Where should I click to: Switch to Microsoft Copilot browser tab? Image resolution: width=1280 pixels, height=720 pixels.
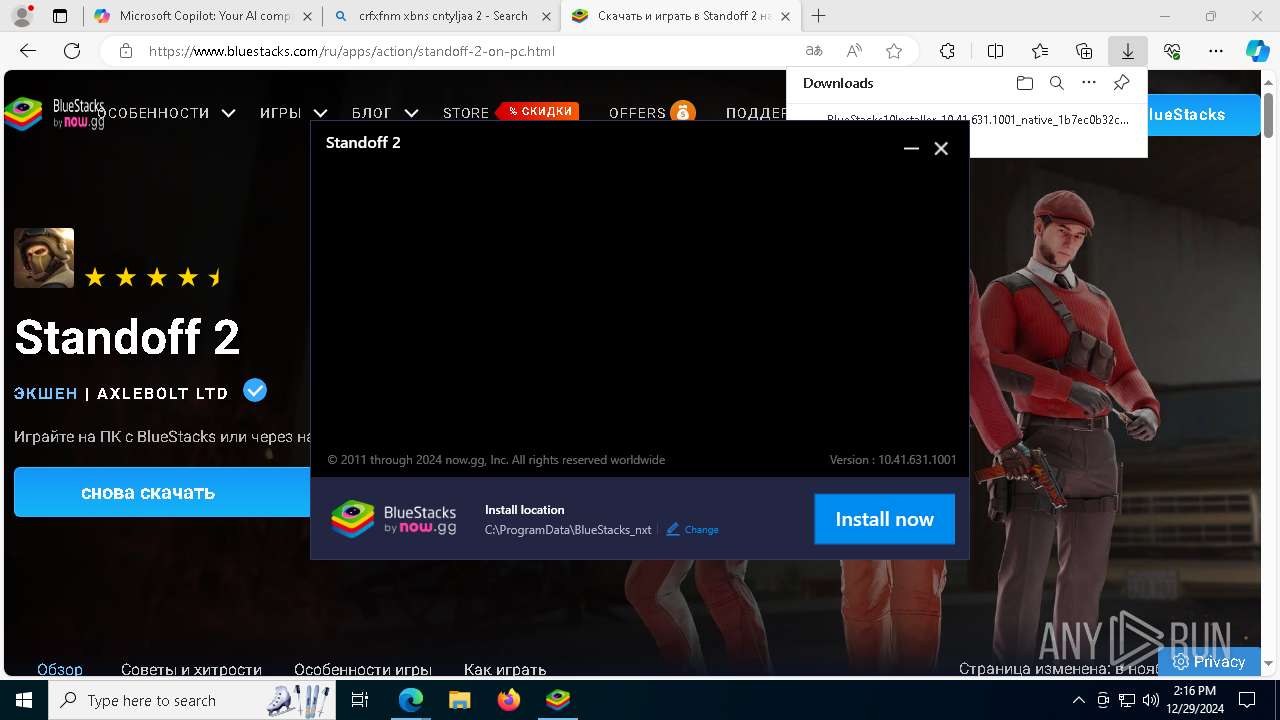[203, 16]
